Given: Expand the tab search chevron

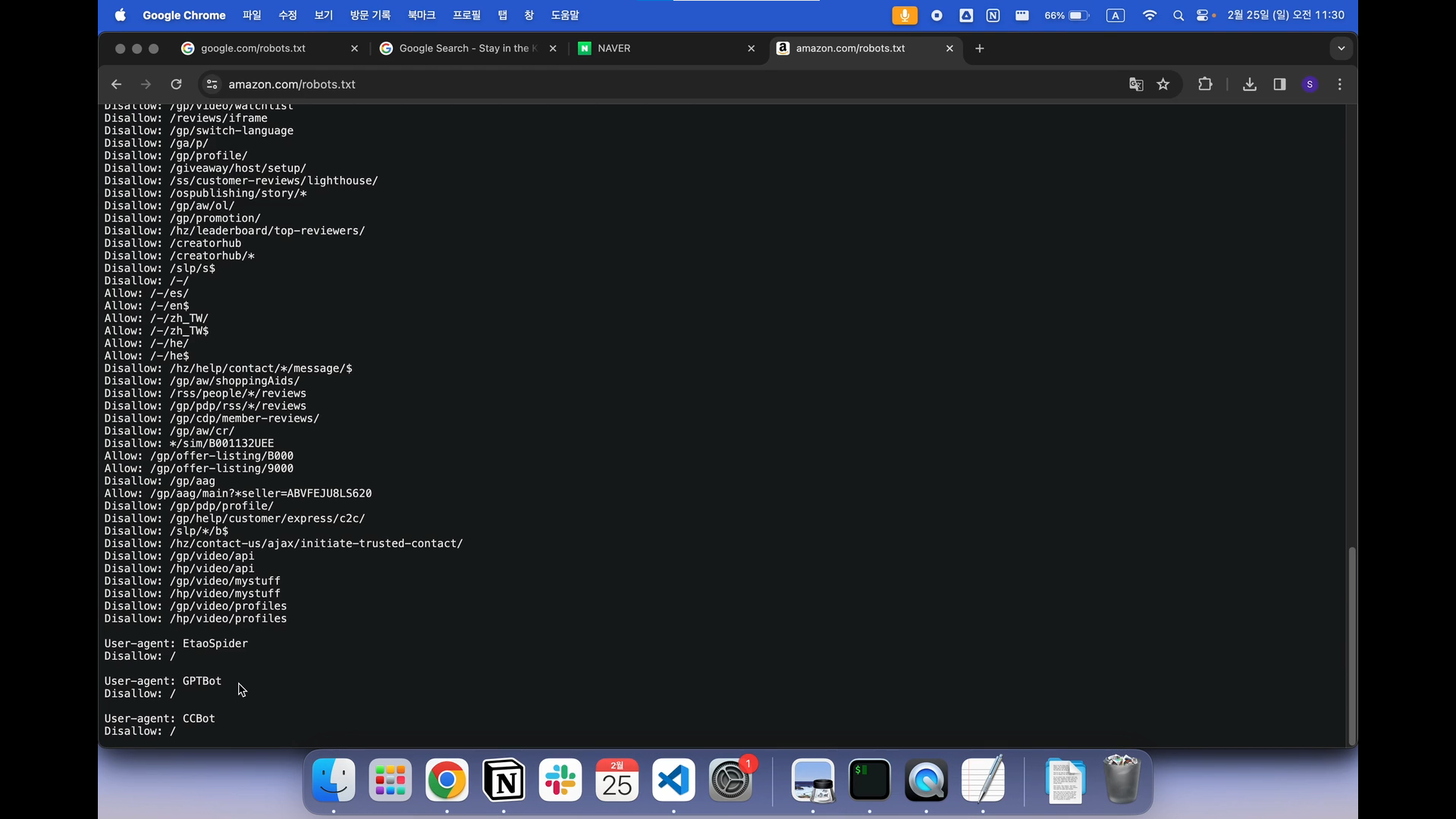Looking at the screenshot, I should (1341, 49).
